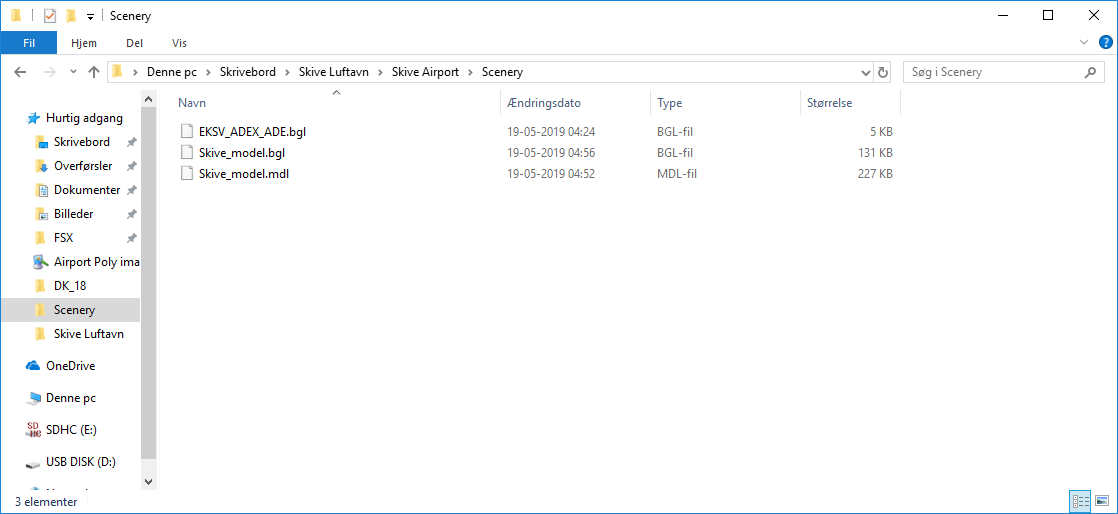Viewport: 1118px width, 514px height.
Task: Open address bar history dropdown
Action: [866, 72]
